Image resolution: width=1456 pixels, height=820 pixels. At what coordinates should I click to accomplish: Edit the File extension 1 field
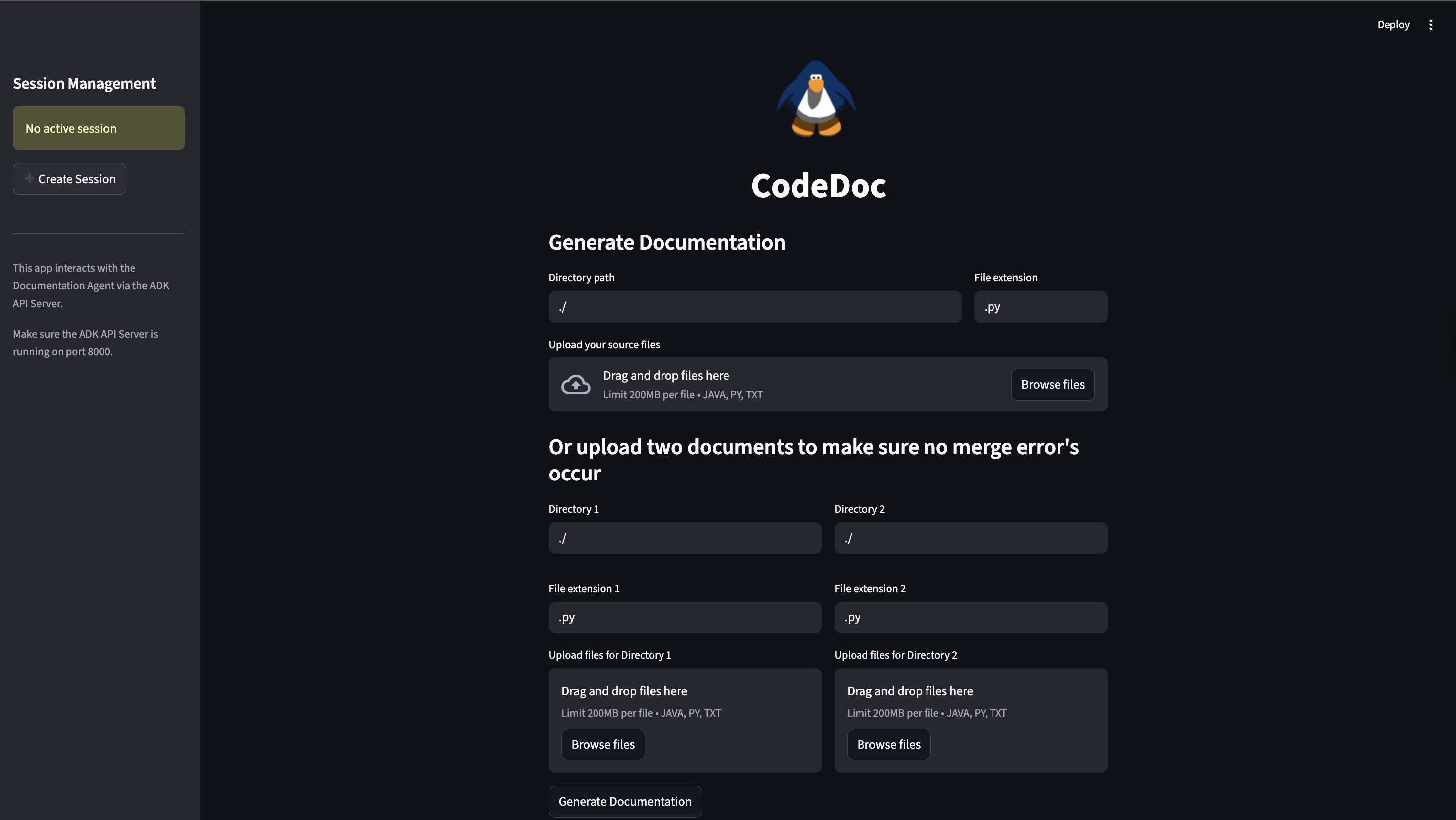coord(684,617)
